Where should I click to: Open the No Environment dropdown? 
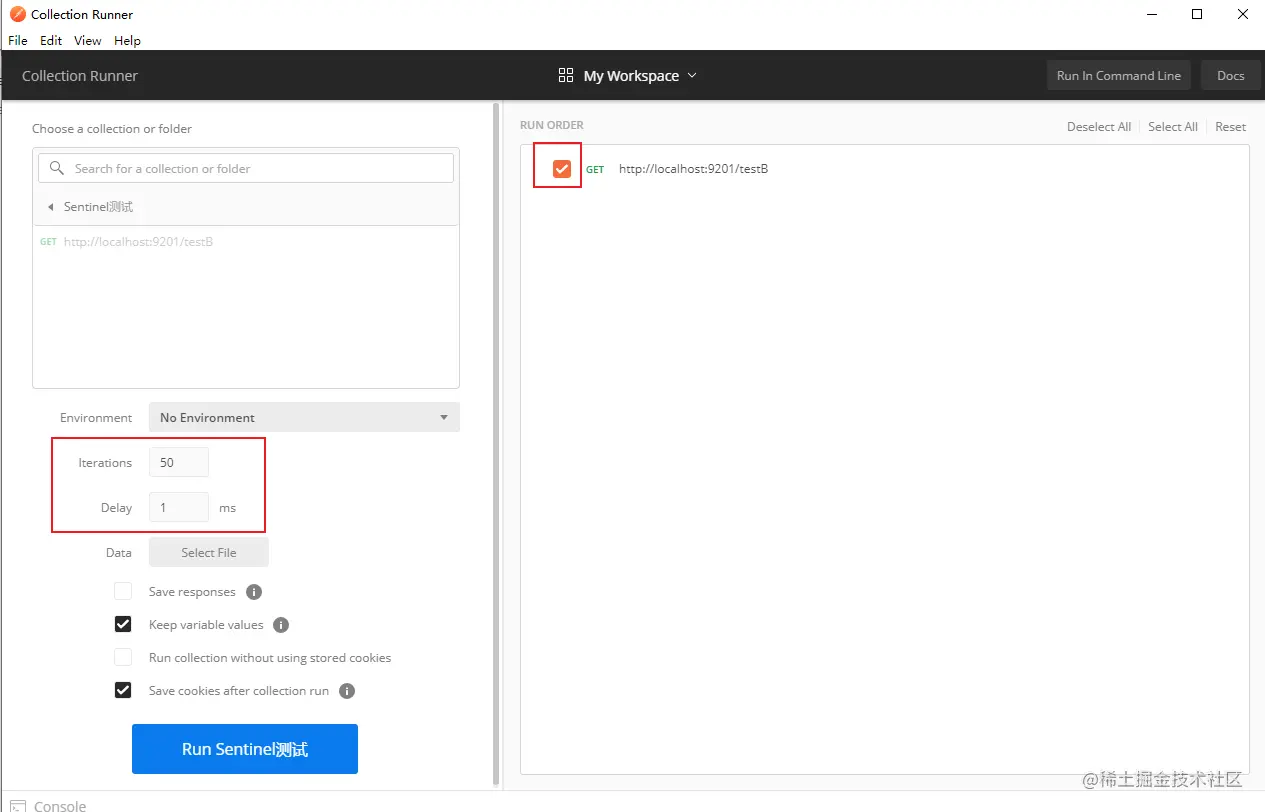click(304, 417)
